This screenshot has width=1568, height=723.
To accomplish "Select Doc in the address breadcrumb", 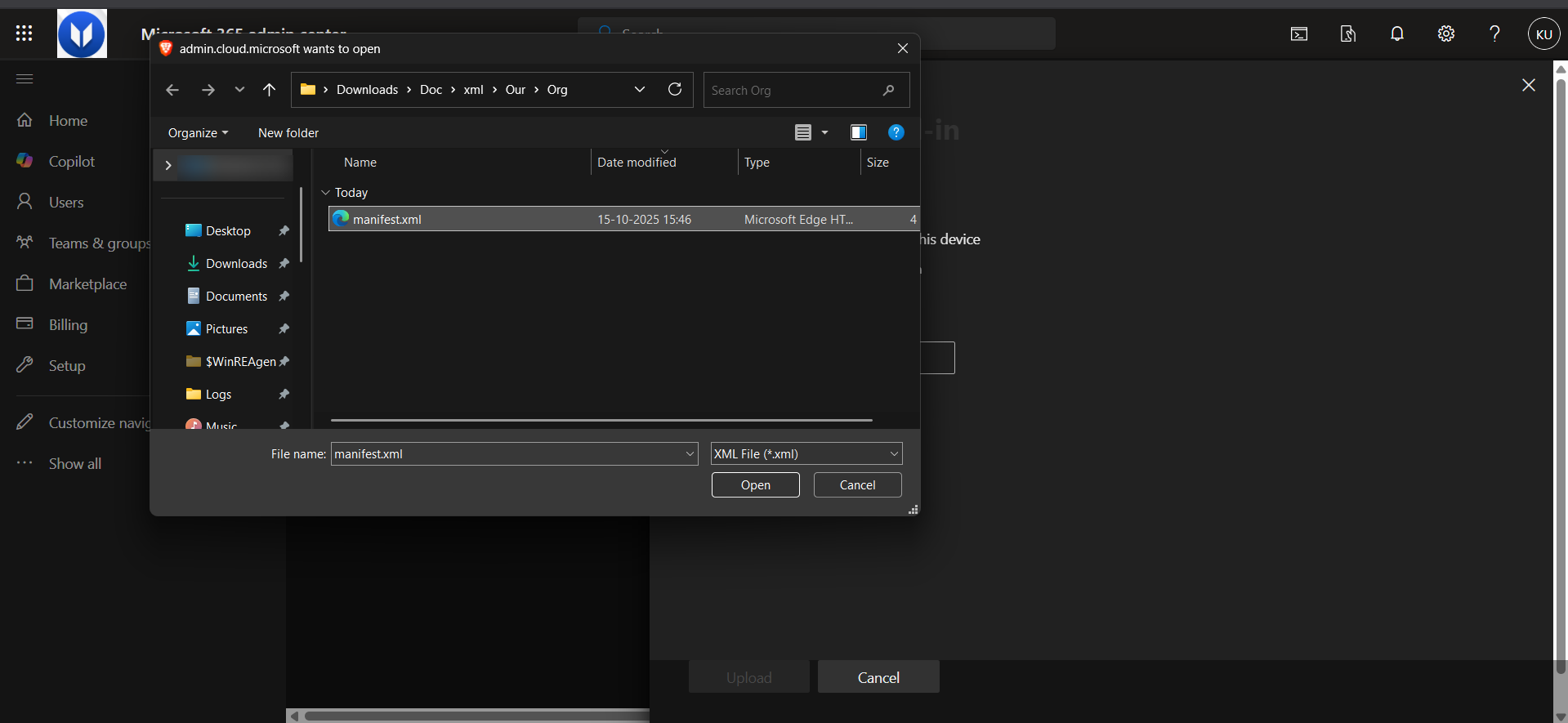I will click(431, 90).
